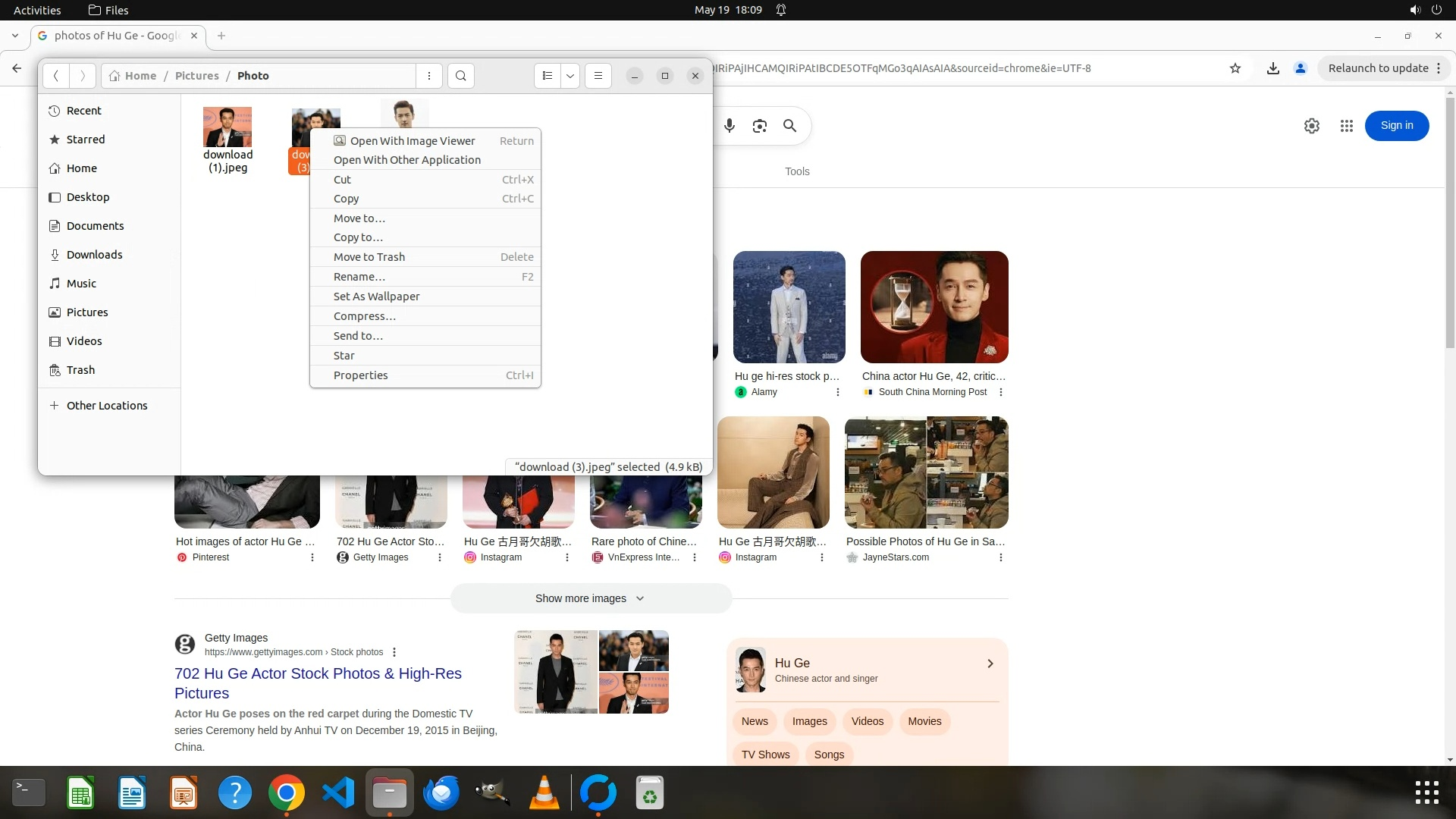1456x819 pixels.
Task: Open Google Lens image search icon
Action: 759,126
